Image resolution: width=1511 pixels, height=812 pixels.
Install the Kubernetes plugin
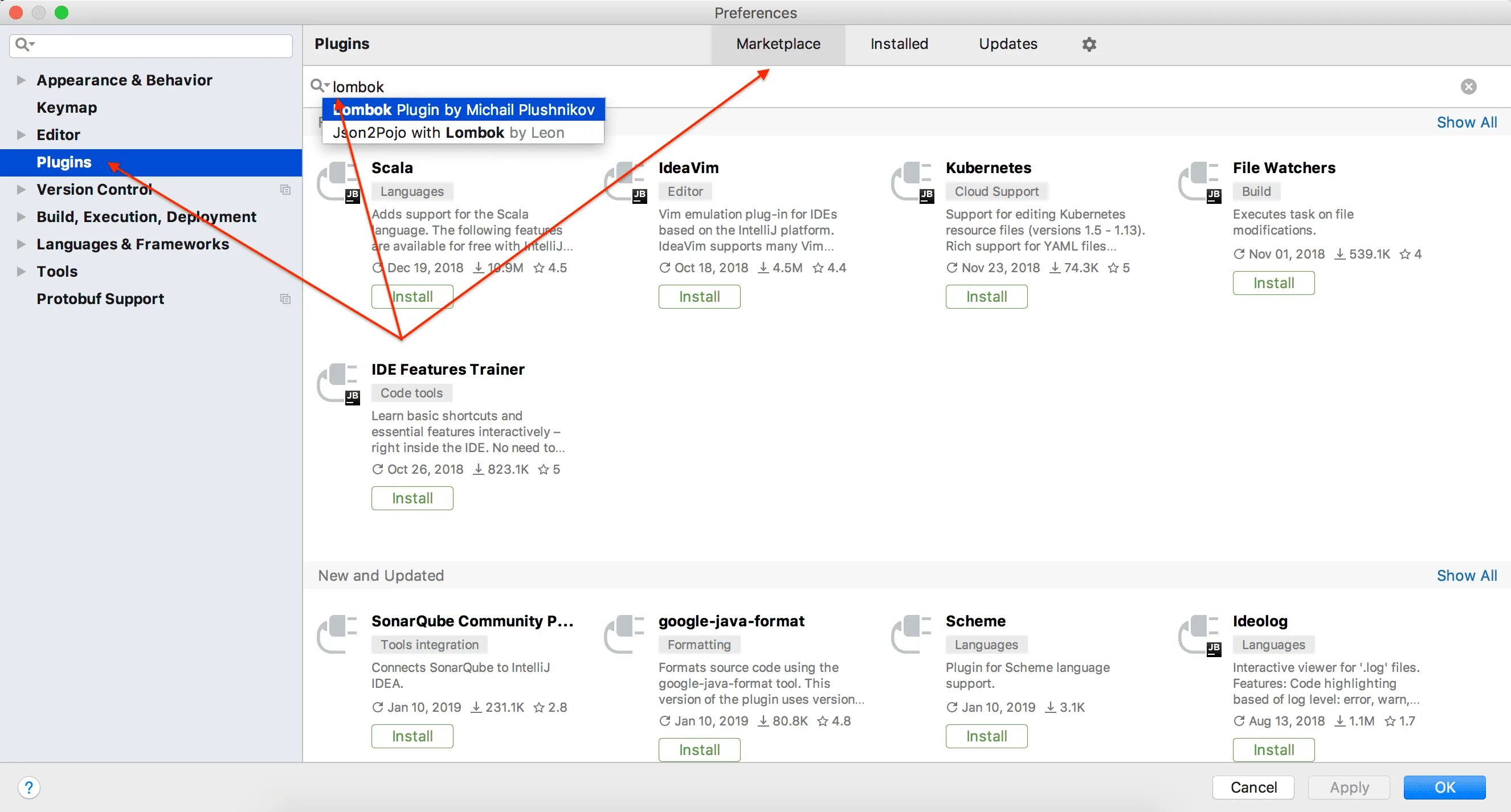[x=986, y=297]
